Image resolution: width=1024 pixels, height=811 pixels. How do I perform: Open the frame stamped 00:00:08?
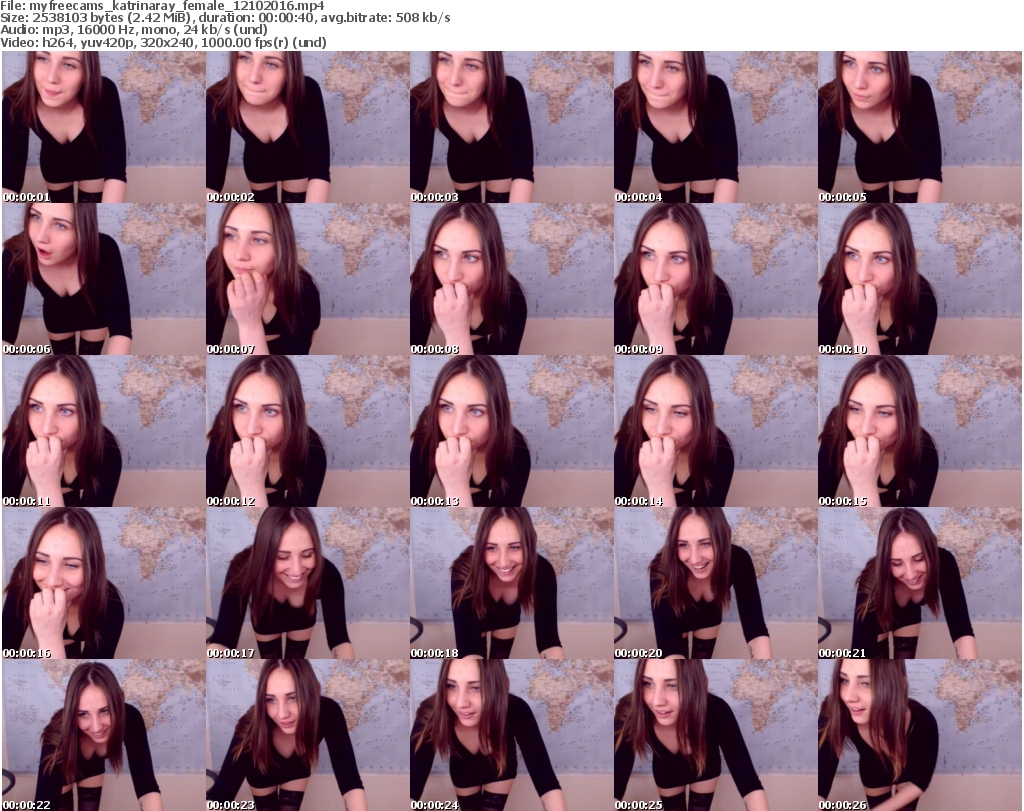pos(511,279)
